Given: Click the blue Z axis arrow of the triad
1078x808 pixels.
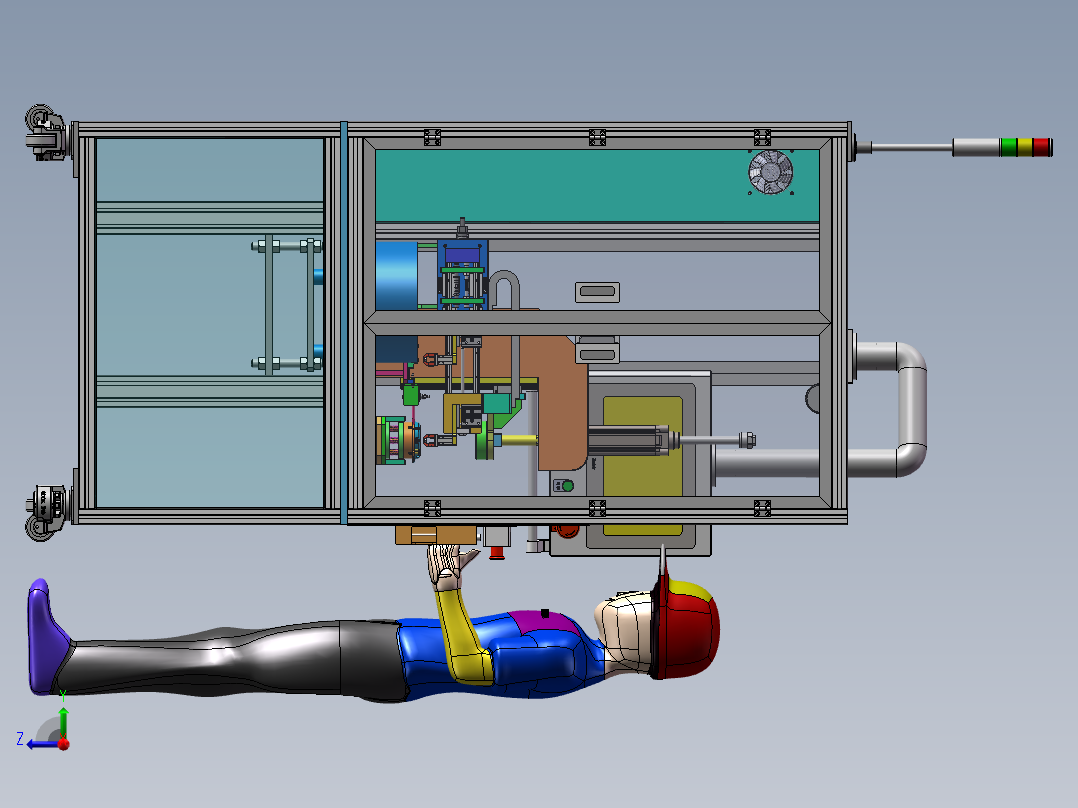Looking at the screenshot, I should (41, 745).
